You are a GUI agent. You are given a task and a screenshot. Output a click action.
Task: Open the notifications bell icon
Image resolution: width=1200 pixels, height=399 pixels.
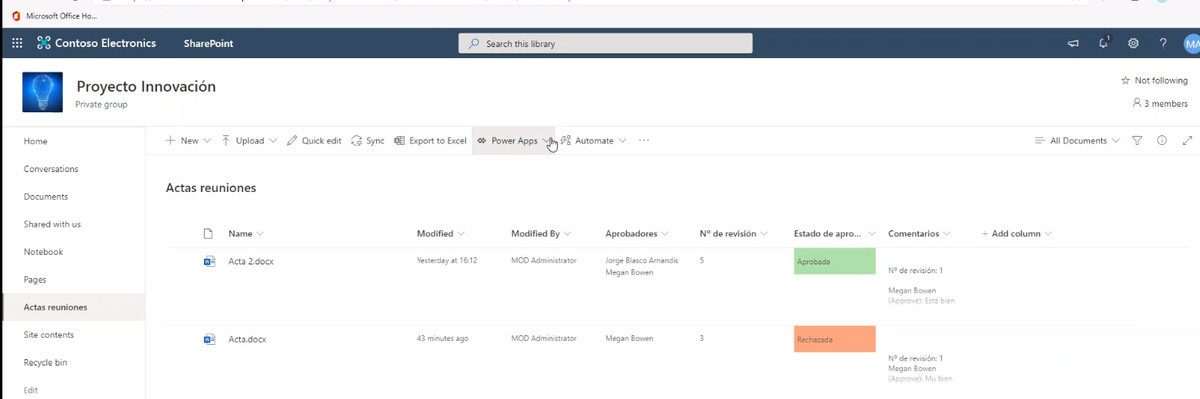1104,43
